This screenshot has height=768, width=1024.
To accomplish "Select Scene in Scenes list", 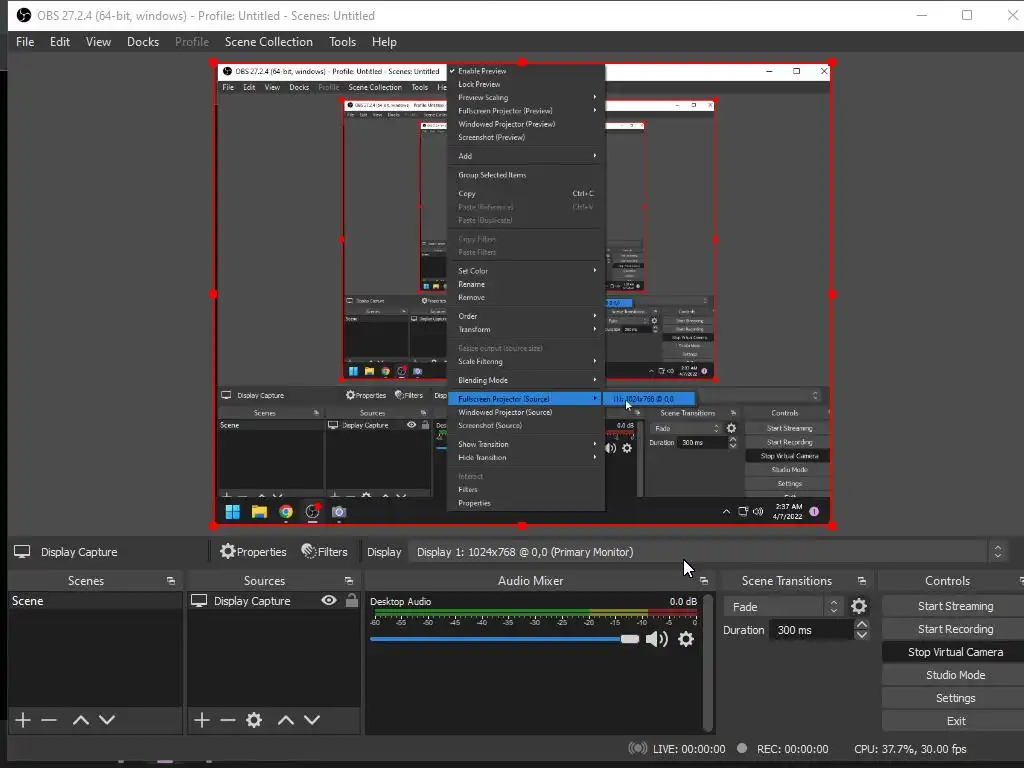I will 95,601.
